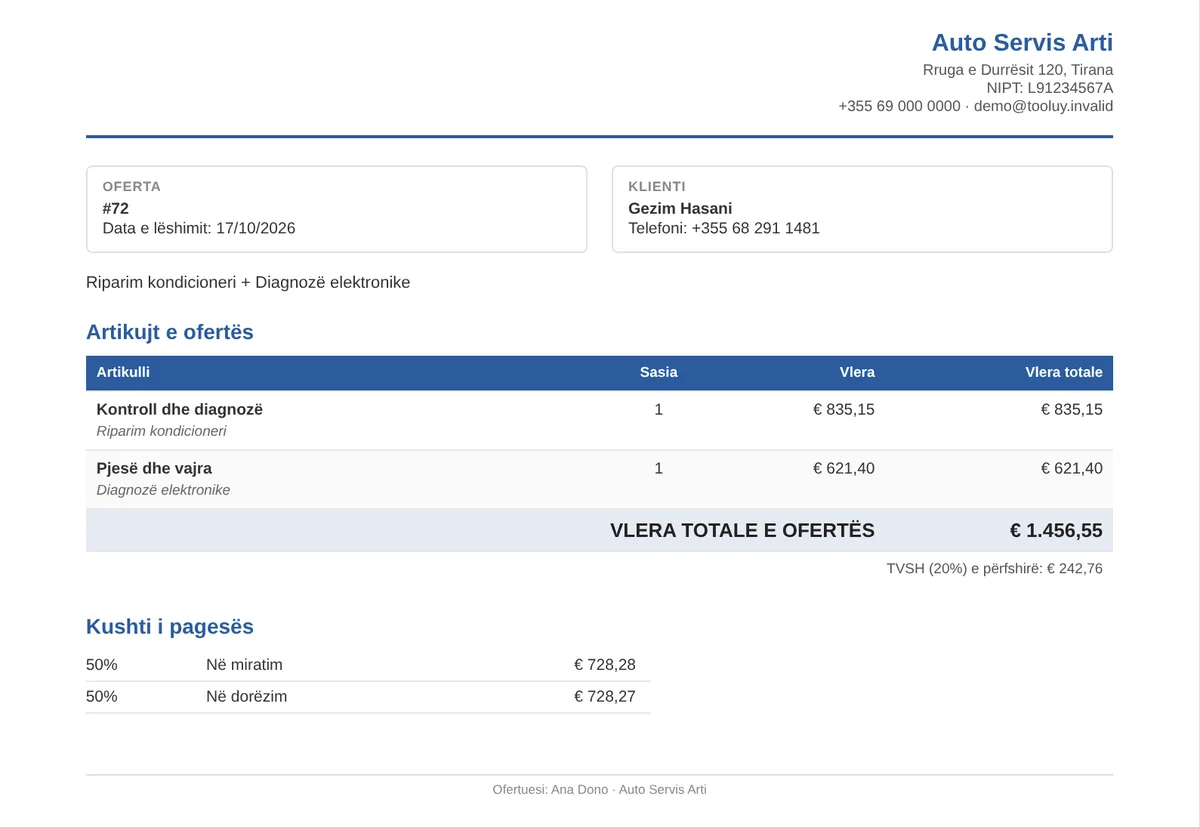Image resolution: width=1200 pixels, height=827 pixels.
Task: Click the KLIENTI box label
Action: [657, 186]
